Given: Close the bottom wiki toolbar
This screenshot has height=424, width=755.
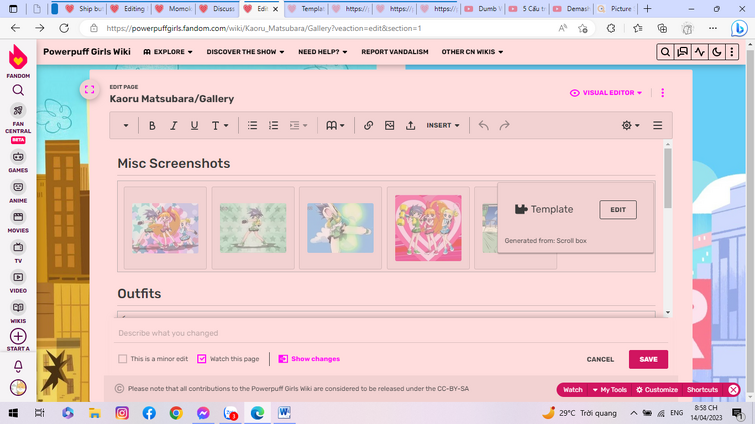Looking at the screenshot, I should coord(733,390).
